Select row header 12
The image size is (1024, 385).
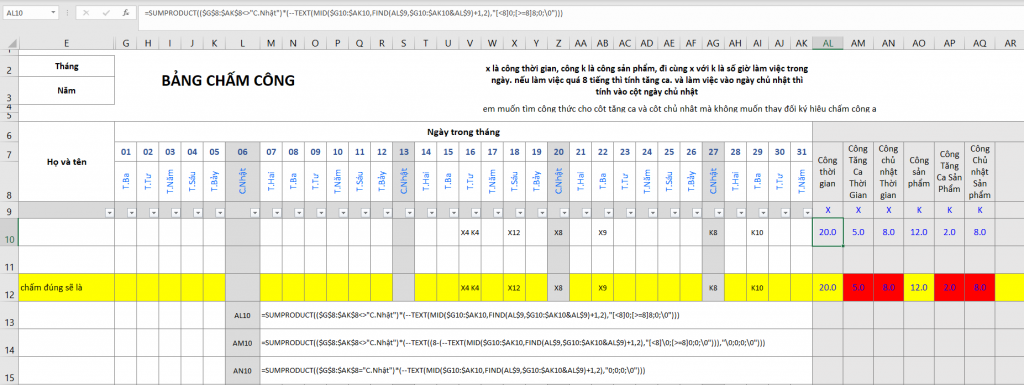pyautogui.click(x=9, y=287)
